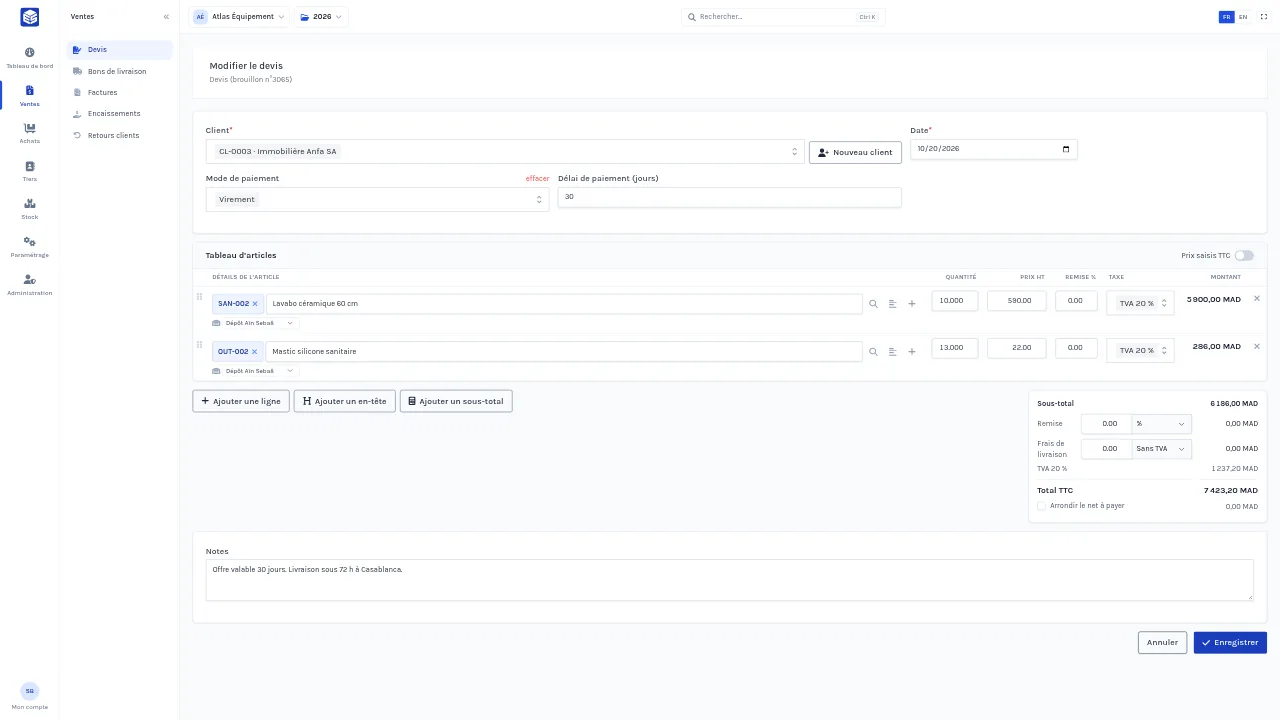Click into the Notes text area

tap(729, 580)
